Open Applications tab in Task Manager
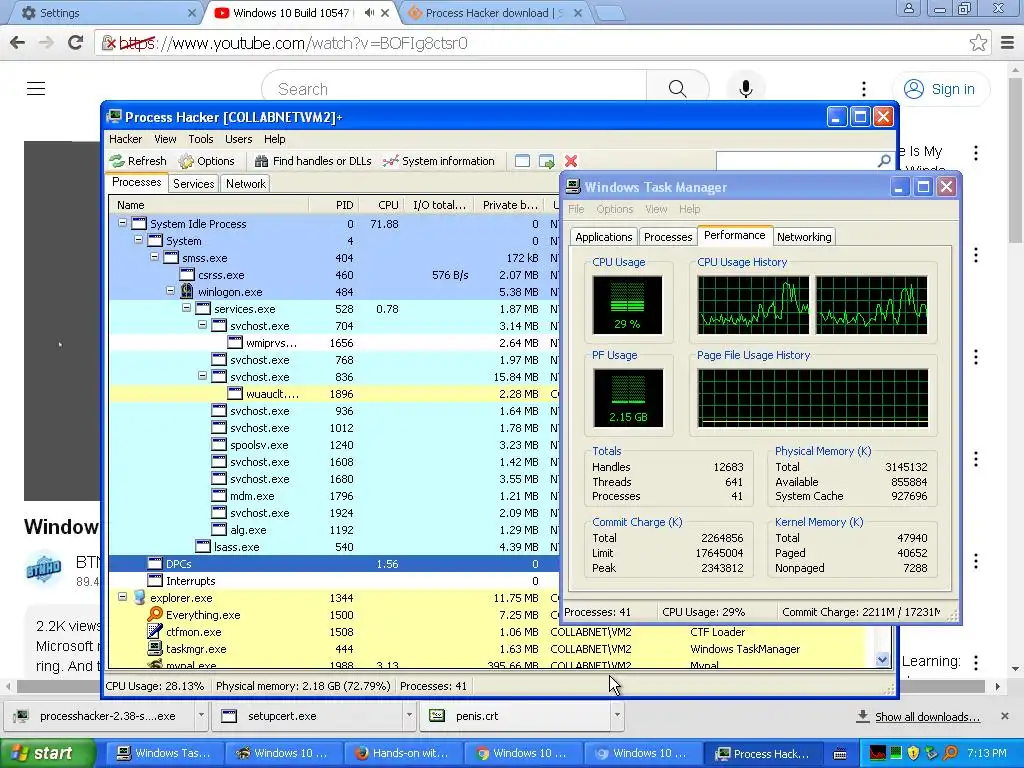The image size is (1024, 768). click(x=603, y=237)
